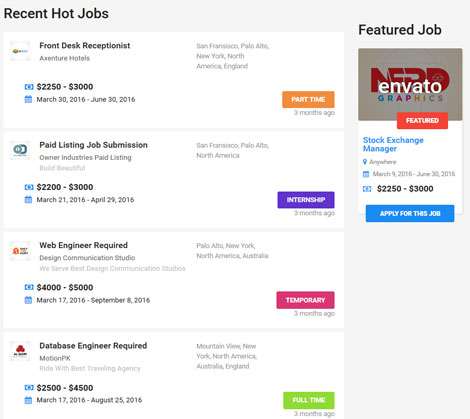Open the Paid Listing Job Submission listing

coord(93,145)
